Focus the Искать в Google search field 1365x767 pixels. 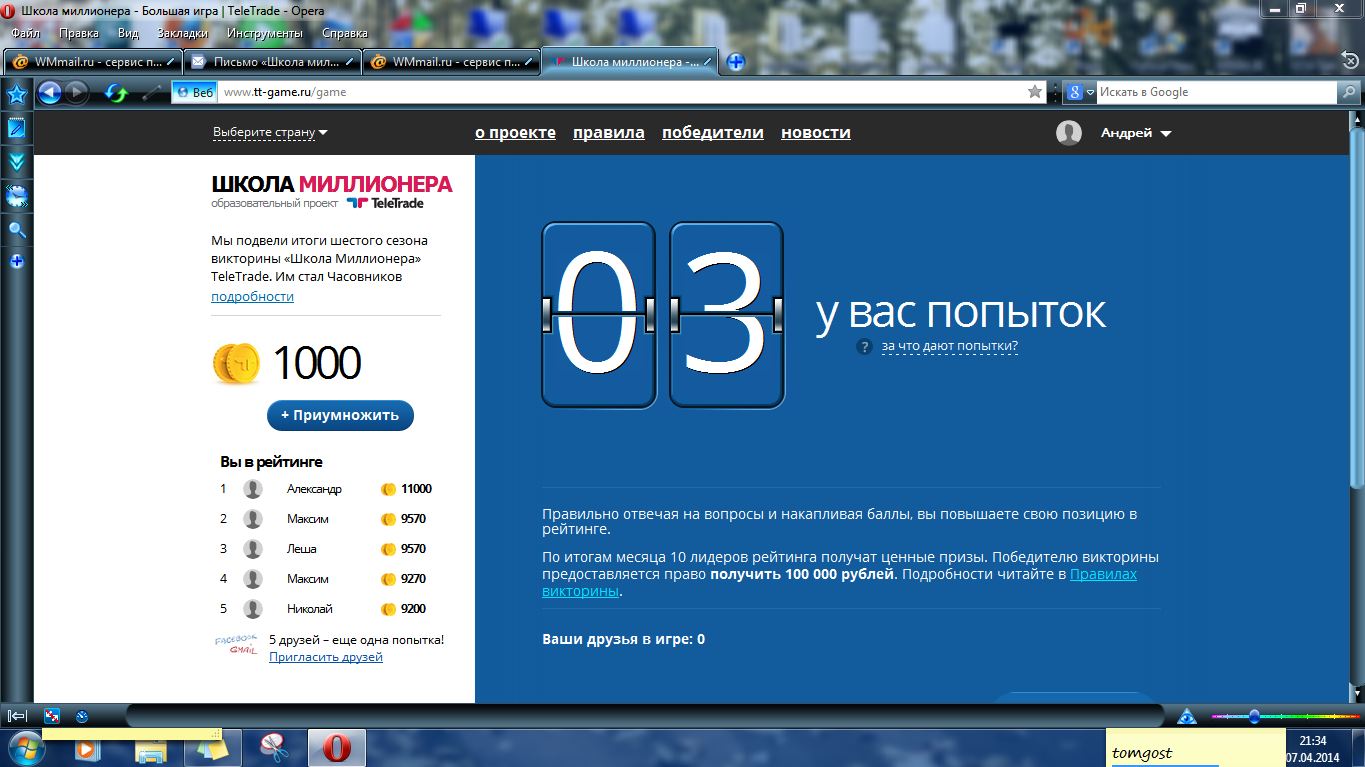1216,92
